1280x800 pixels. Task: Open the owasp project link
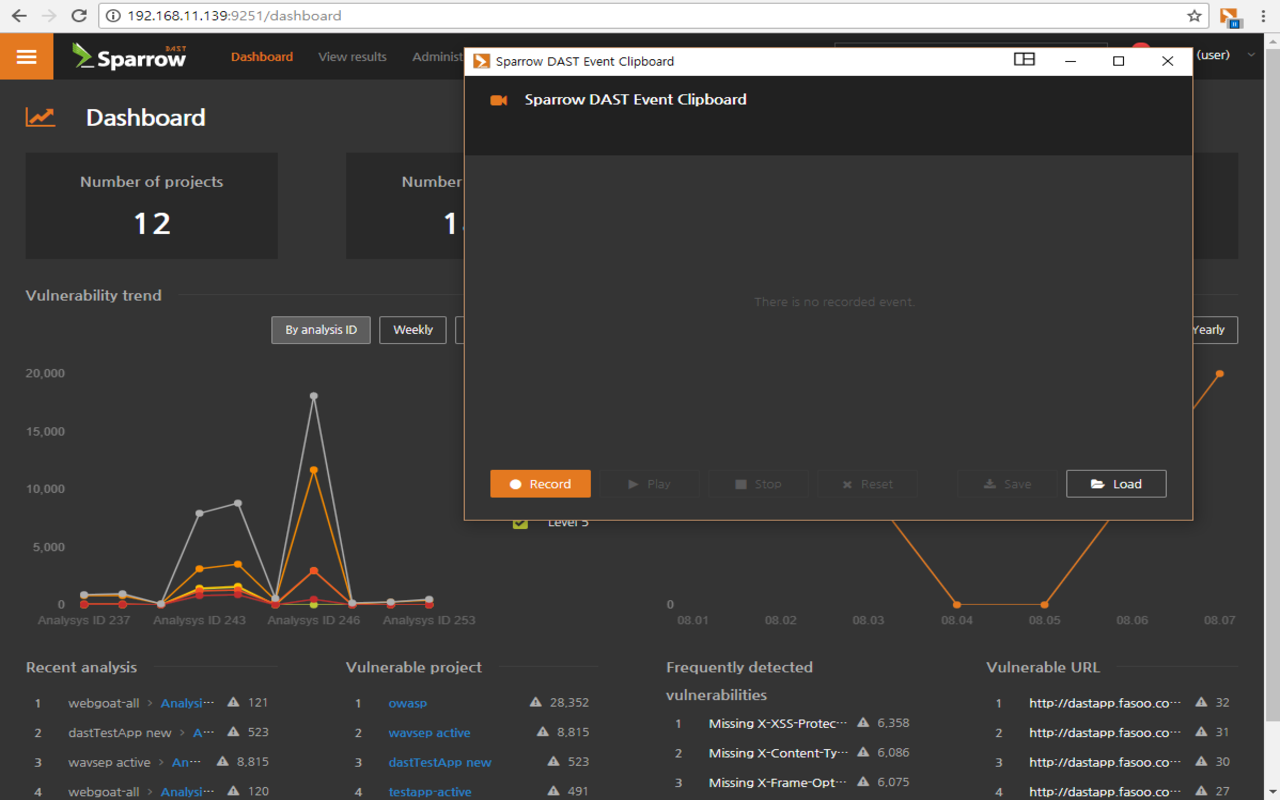pyautogui.click(x=408, y=703)
